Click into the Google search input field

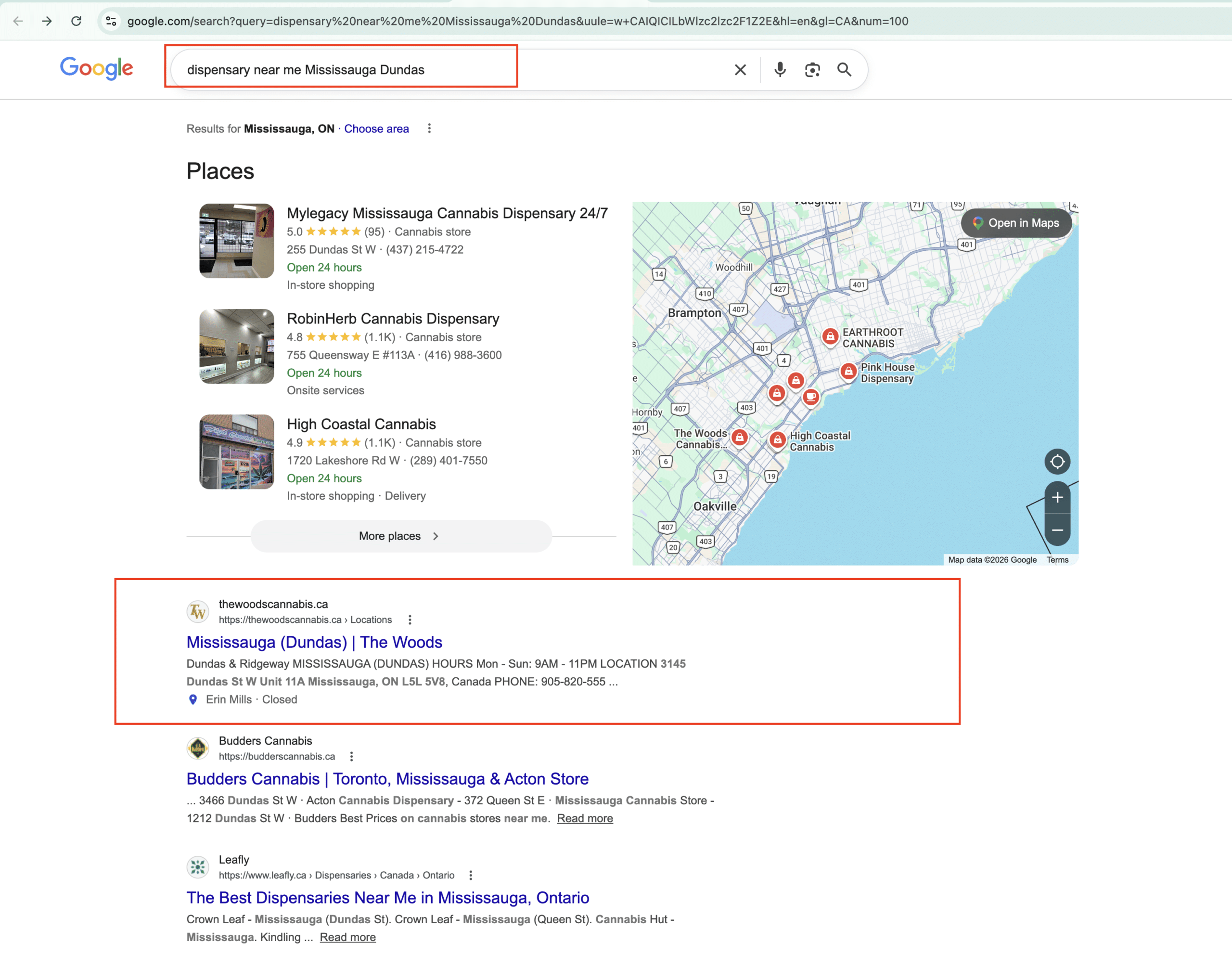tap(453, 70)
